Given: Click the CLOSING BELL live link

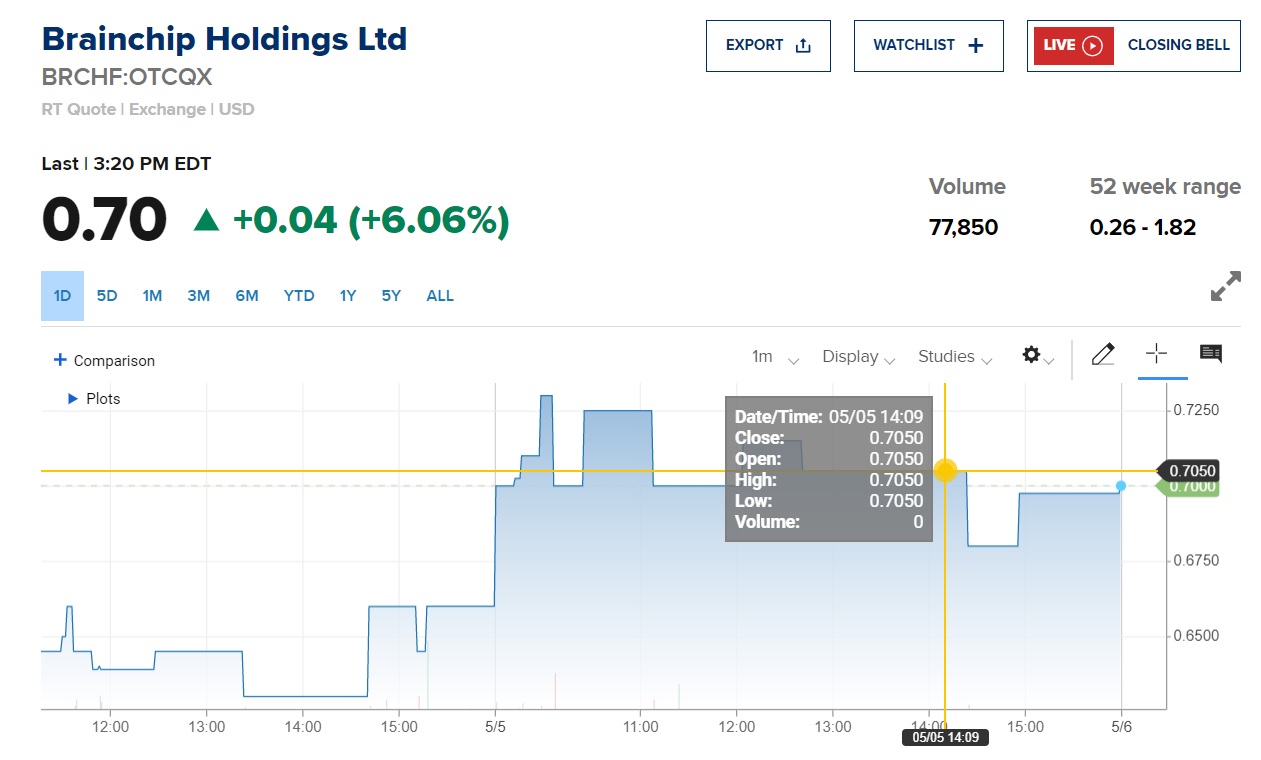Looking at the screenshot, I should point(1178,45).
